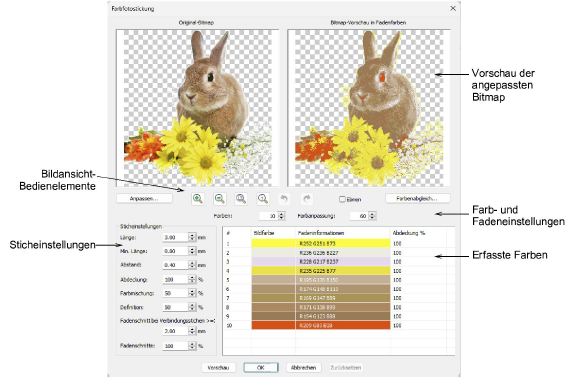Click the Original-Bitmap rabbit preview
The height and width of the screenshot is (392, 572).
[x=197, y=108]
